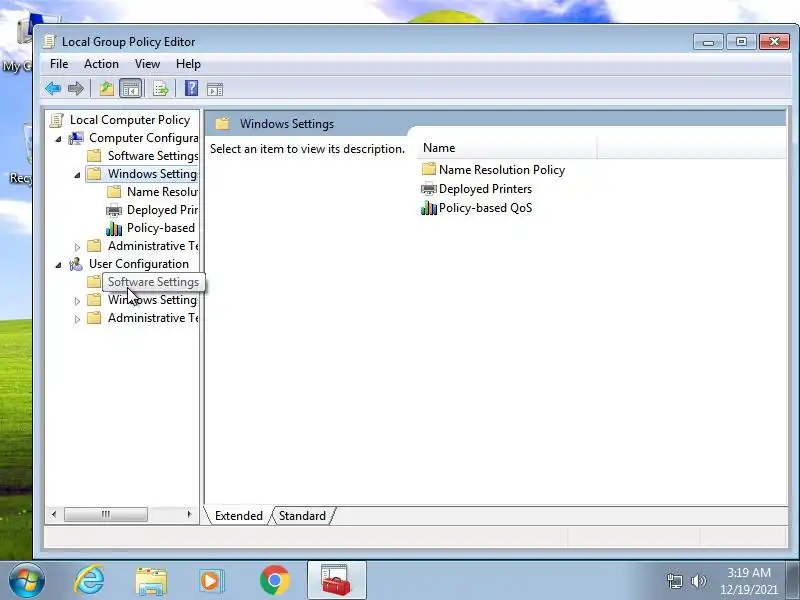This screenshot has height=600, width=800.
Task: Open Windows Explorer from the taskbar
Action: pos(151,581)
